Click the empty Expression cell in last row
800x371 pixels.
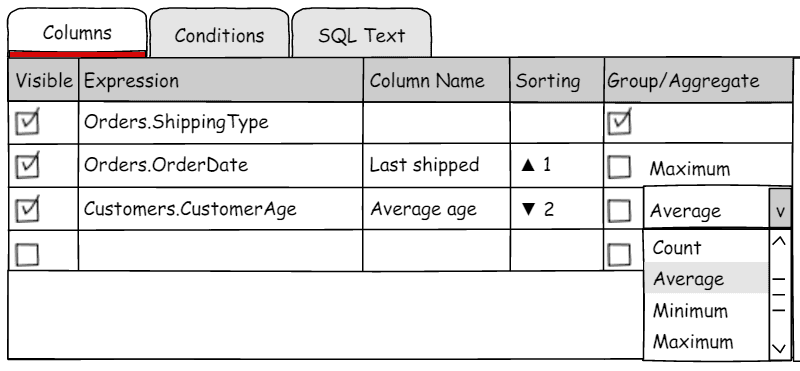pos(220,251)
